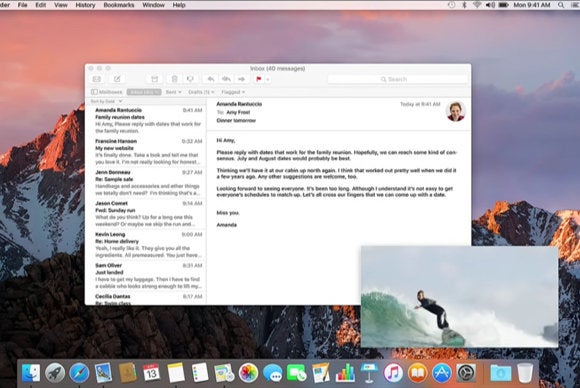This screenshot has width=580, height=388.
Task: Click the Amy Frost recipient name
Action: point(238,112)
